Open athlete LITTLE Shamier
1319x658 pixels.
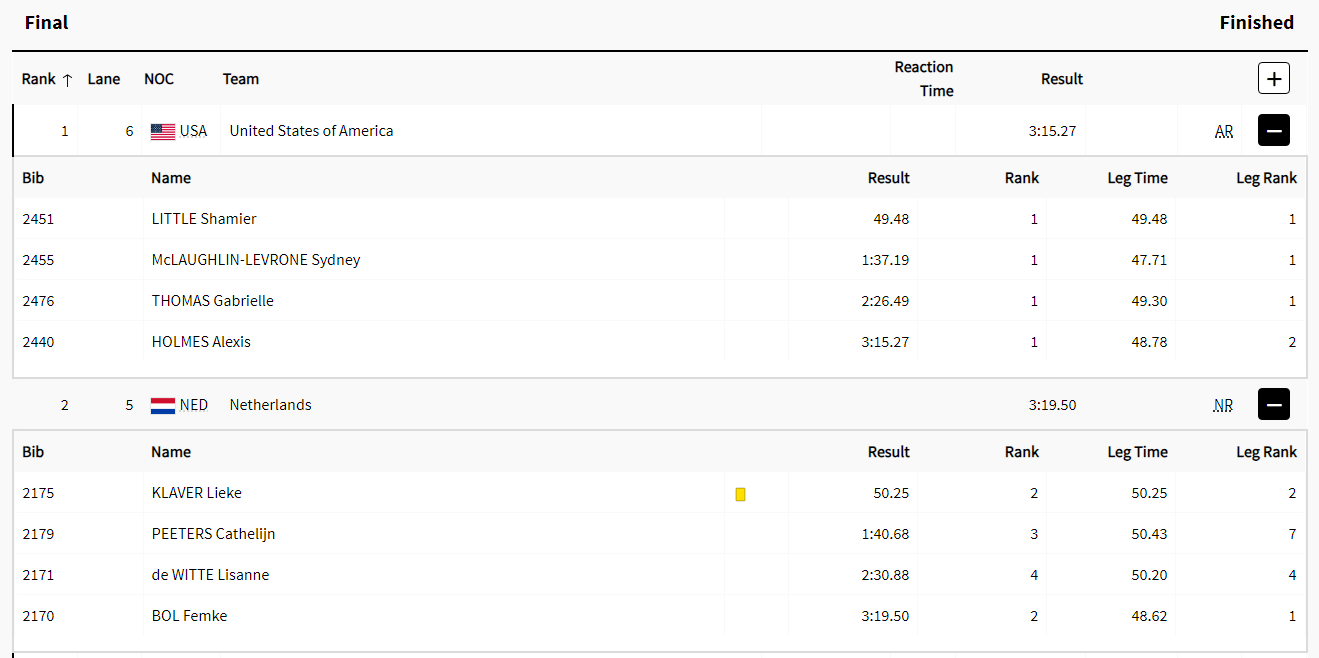(x=204, y=219)
